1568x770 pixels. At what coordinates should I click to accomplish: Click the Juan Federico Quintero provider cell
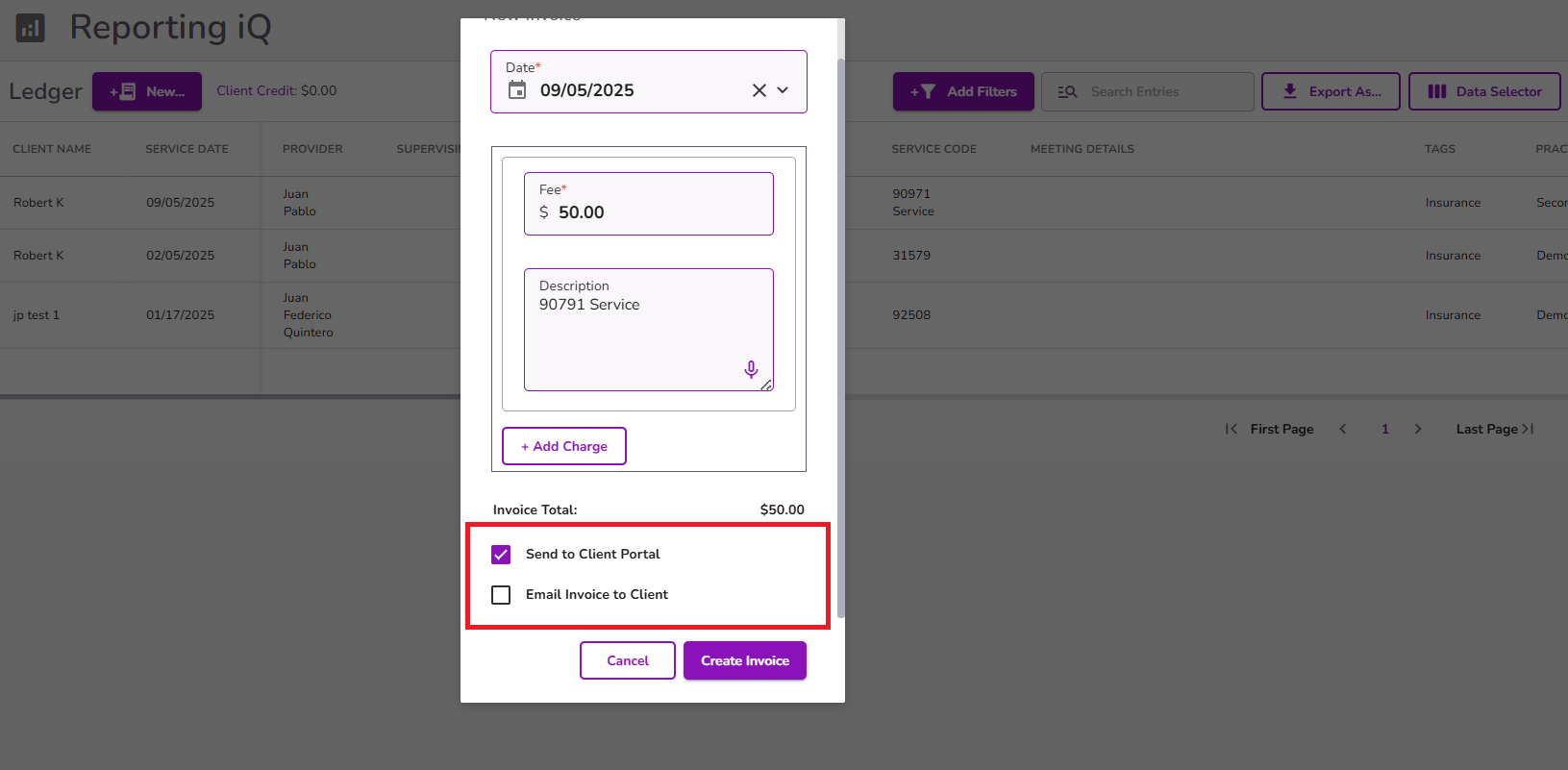(308, 315)
